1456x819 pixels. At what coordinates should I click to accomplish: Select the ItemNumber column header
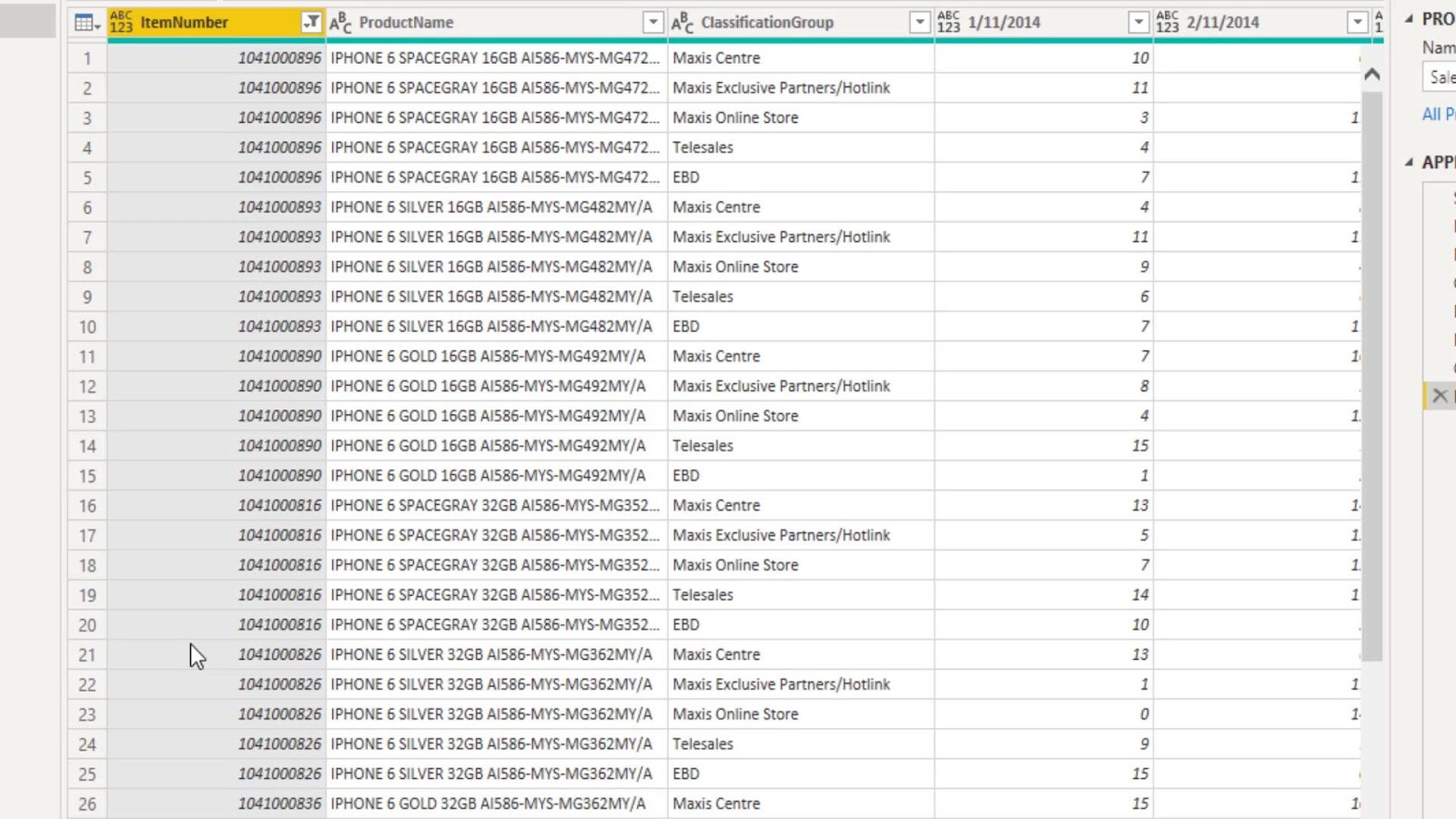(x=216, y=23)
